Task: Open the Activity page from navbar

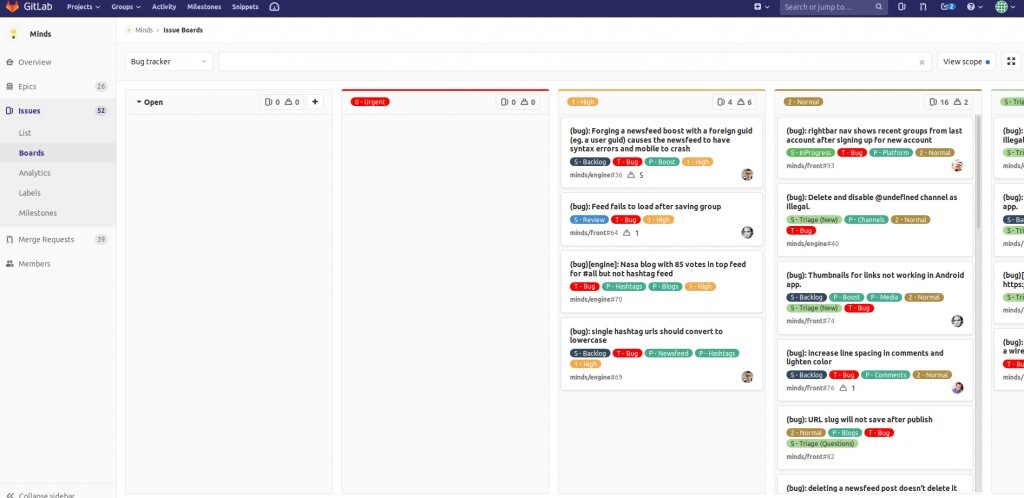Action: pyautogui.click(x=164, y=7)
